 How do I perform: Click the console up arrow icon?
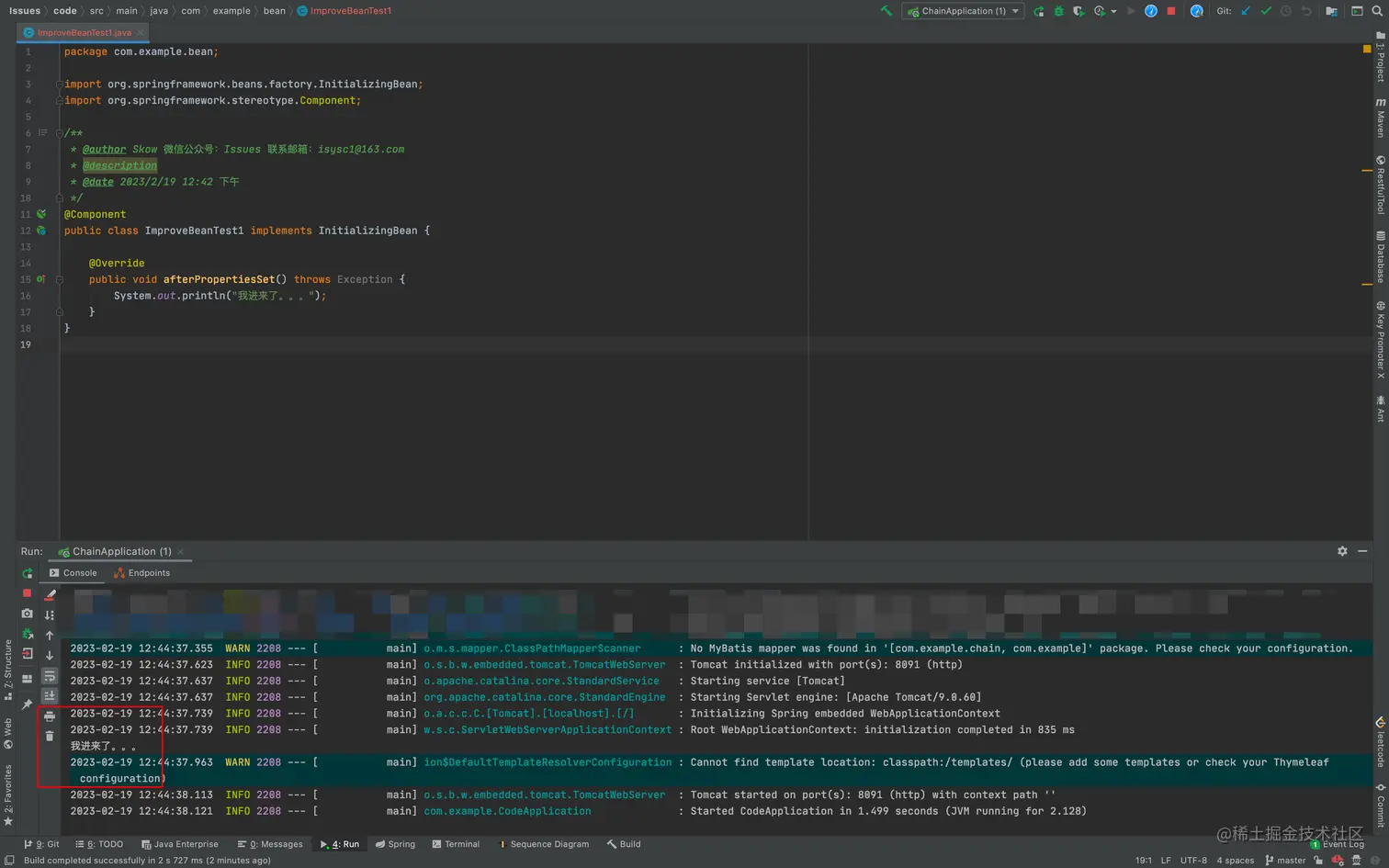pos(50,636)
